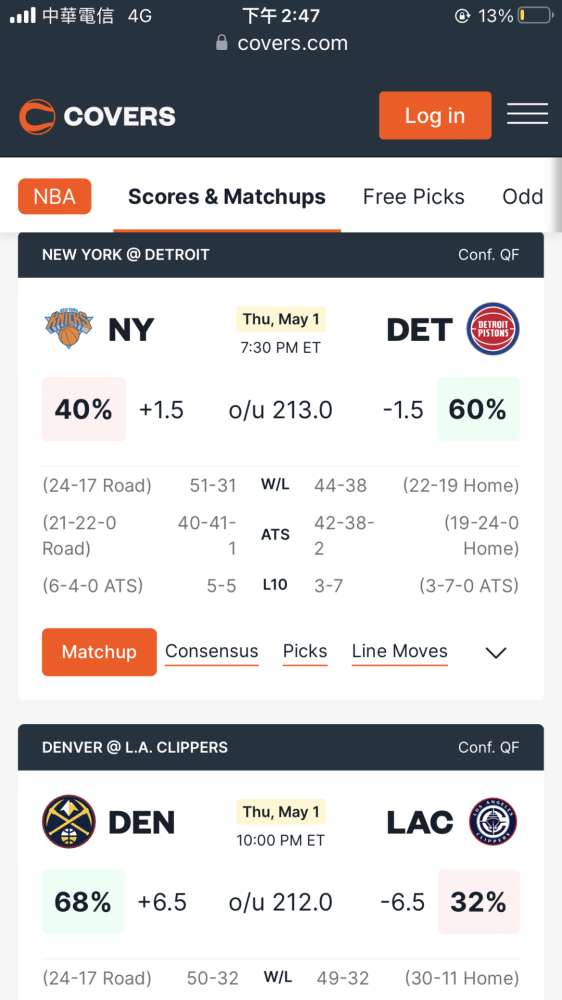Open the NBA league selector
562x1000 pixels.
(55, 196)
